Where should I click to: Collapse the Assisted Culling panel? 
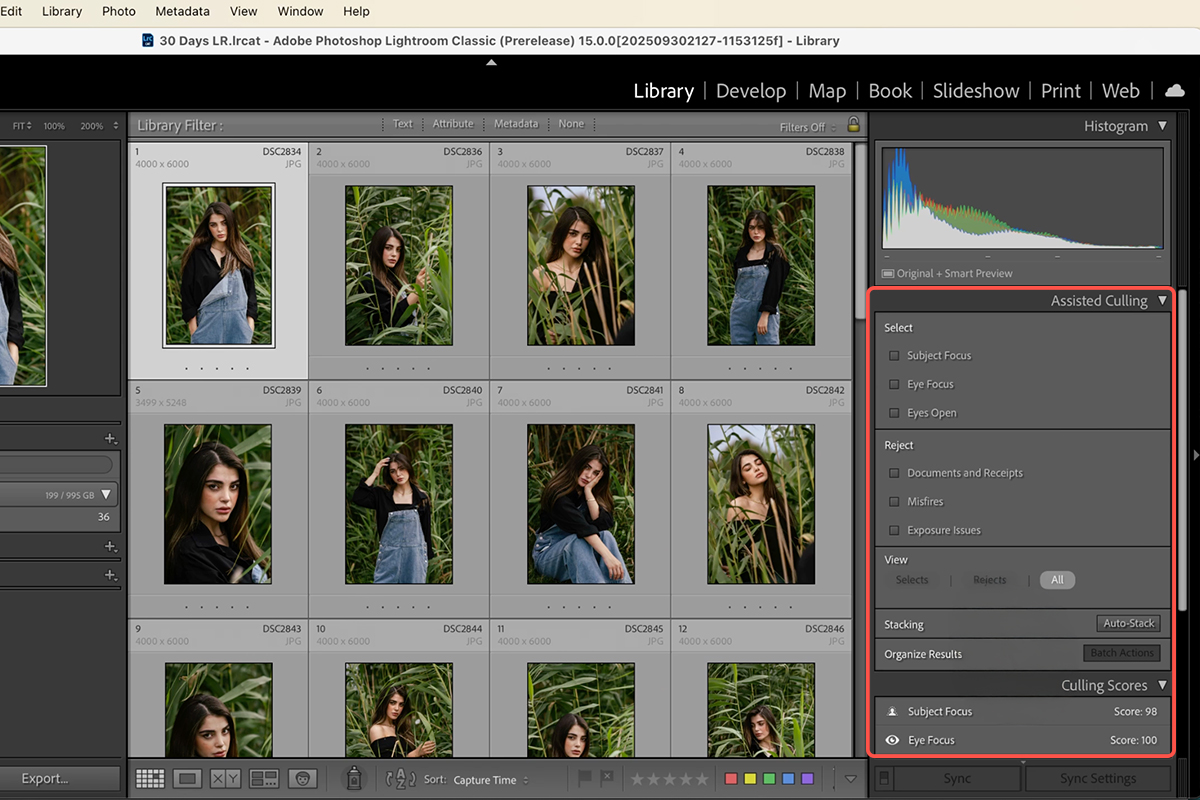click(x=1162, y=301)
